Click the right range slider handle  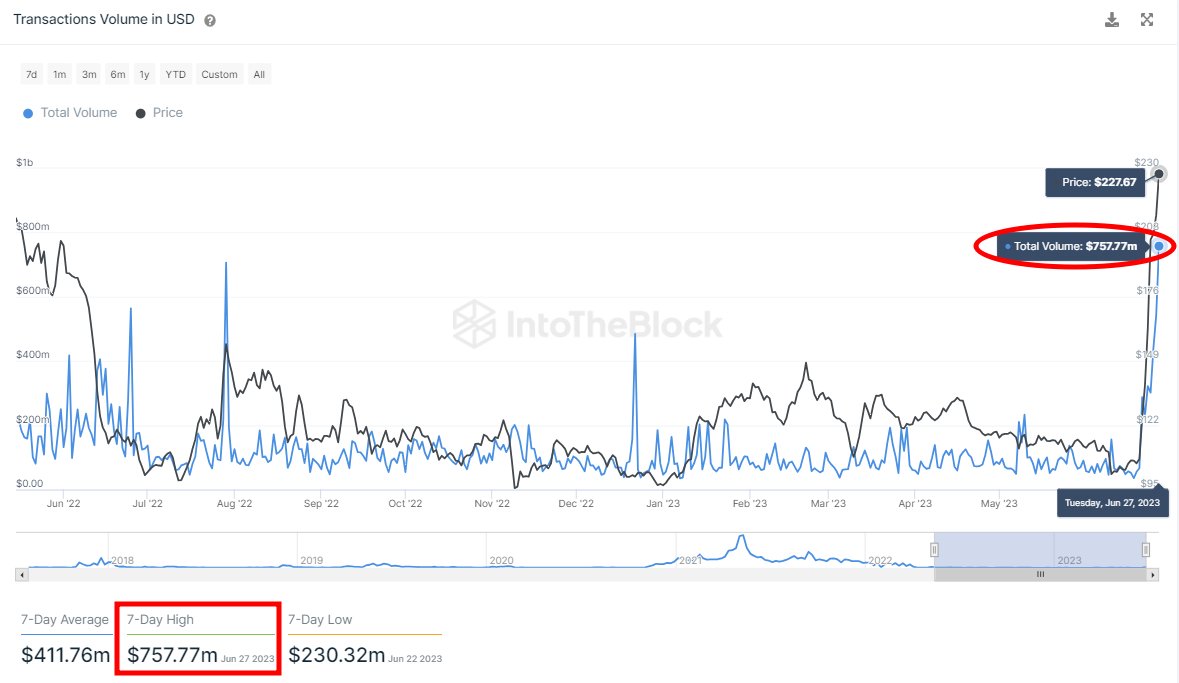tap(1146, 549)
